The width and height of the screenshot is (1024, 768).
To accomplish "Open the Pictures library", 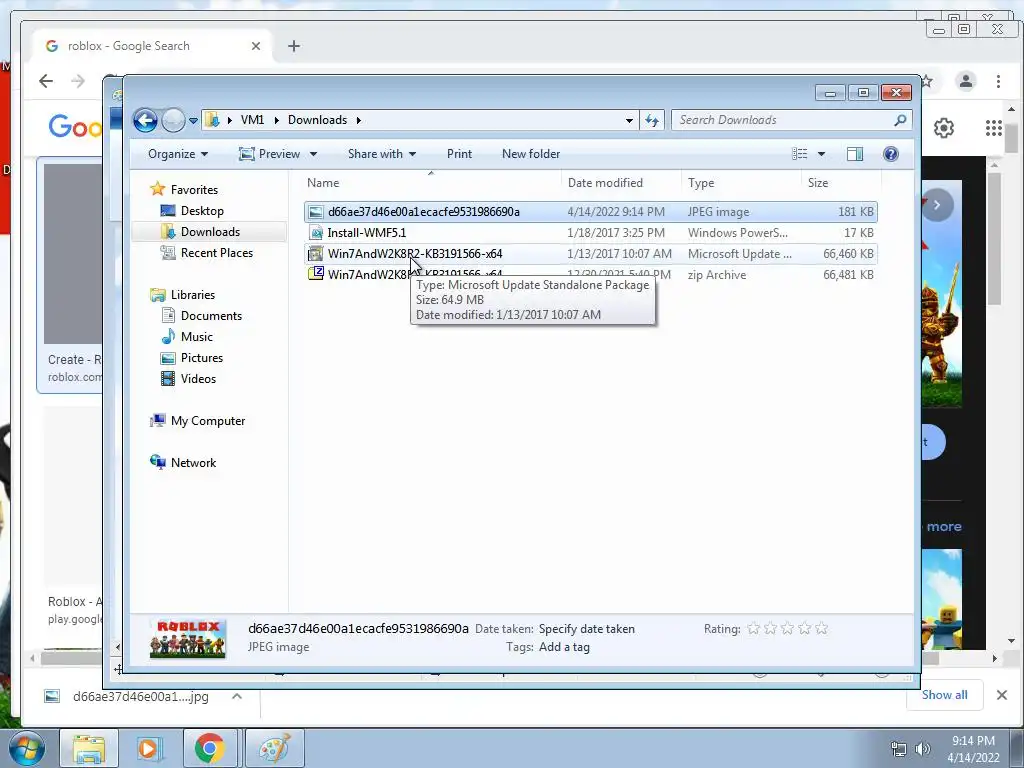I will coord(191,358).
